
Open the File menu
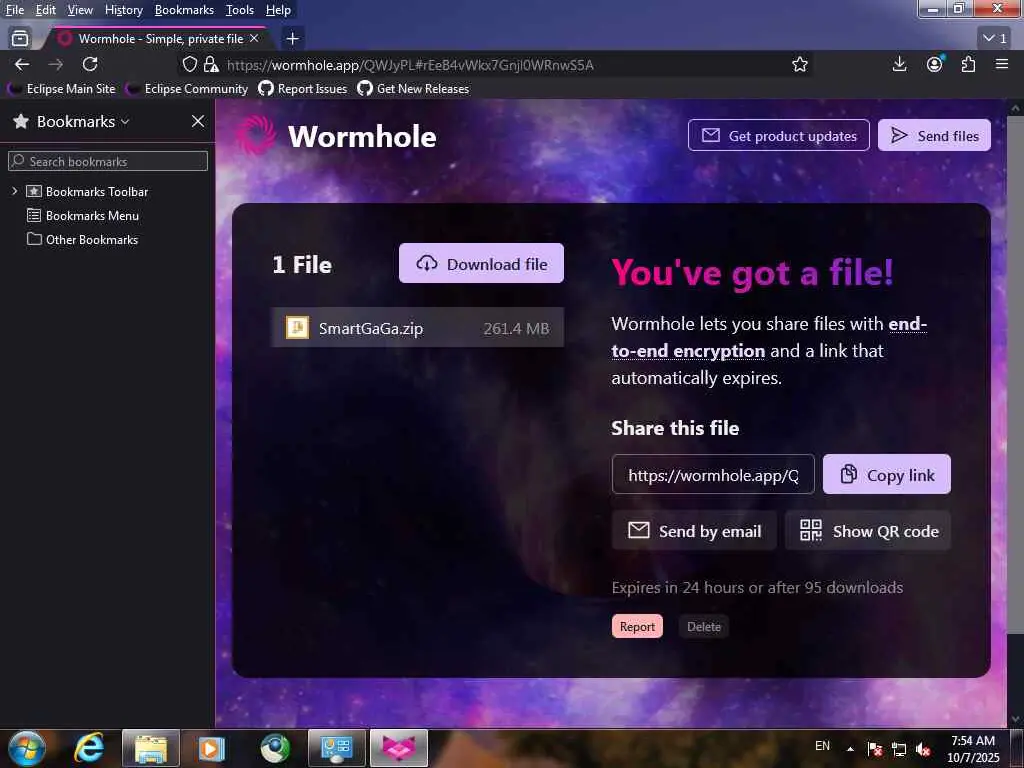pos(14,10)
